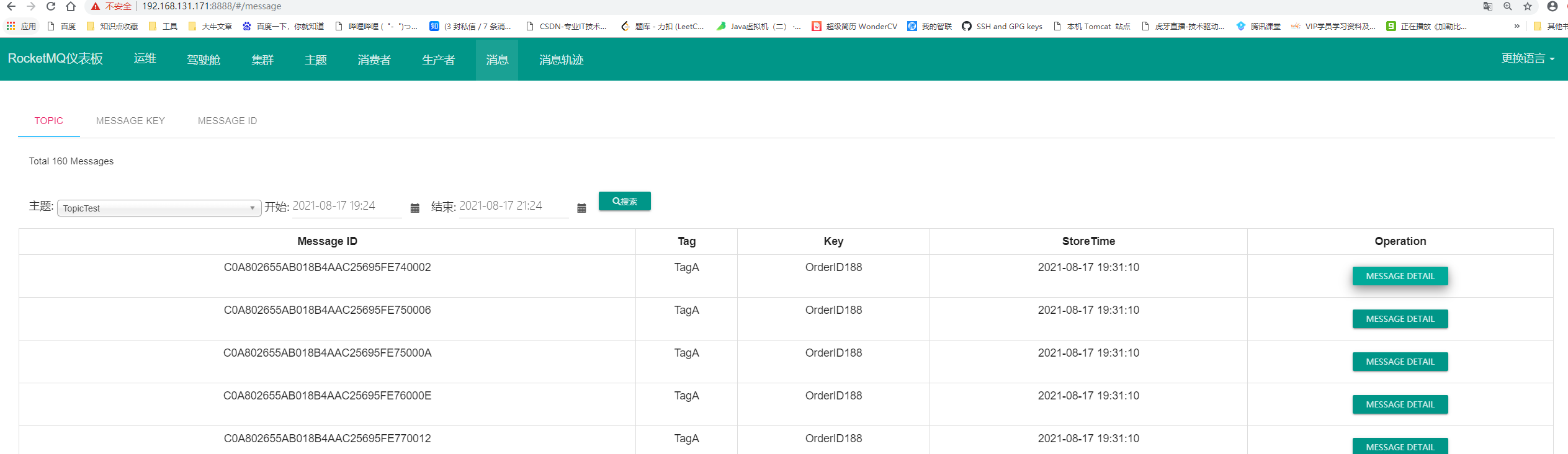Screen dimensions: 1568x454
Task: Bookmark this page with star icon
Action: click(x=1527, y=6)
